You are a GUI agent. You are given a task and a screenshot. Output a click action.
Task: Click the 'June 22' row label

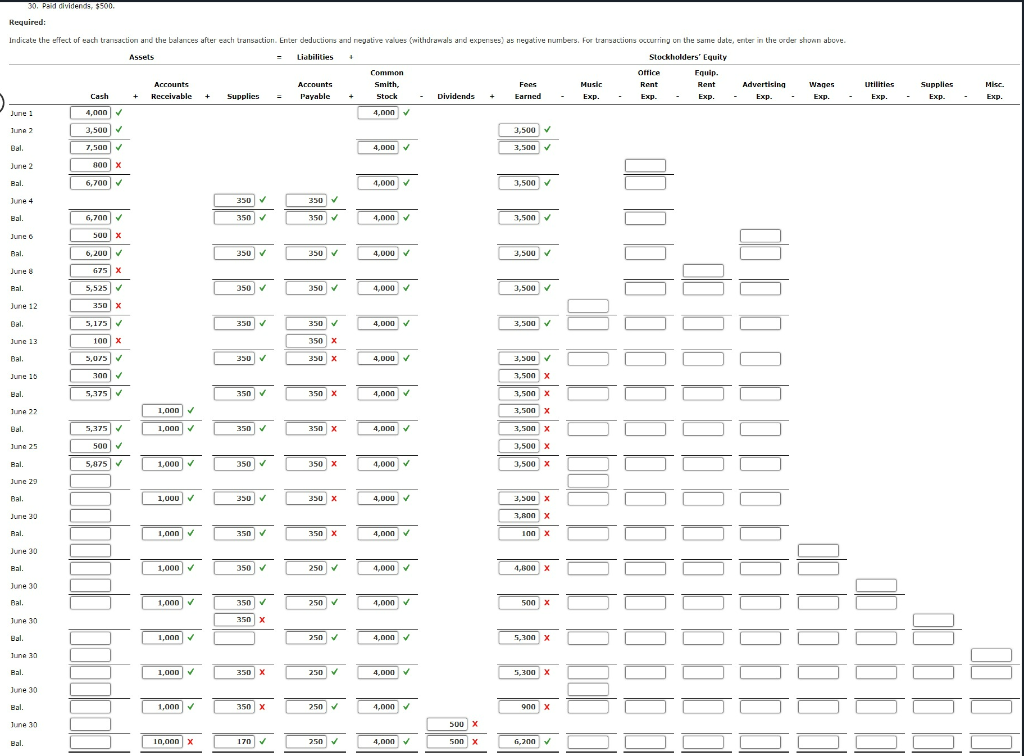click(x=24, y=411)
